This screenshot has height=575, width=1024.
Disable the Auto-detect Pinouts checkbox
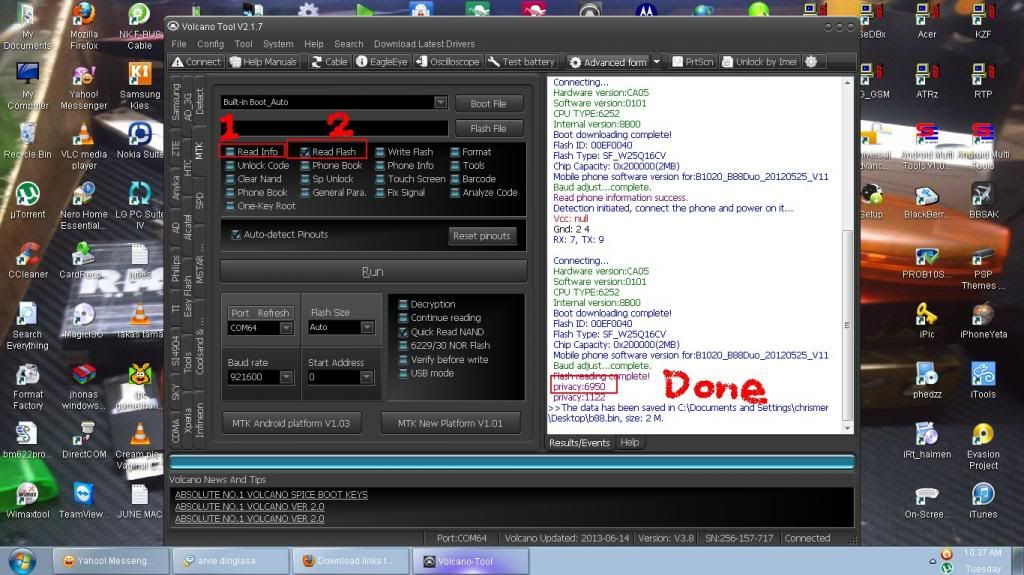236,235
